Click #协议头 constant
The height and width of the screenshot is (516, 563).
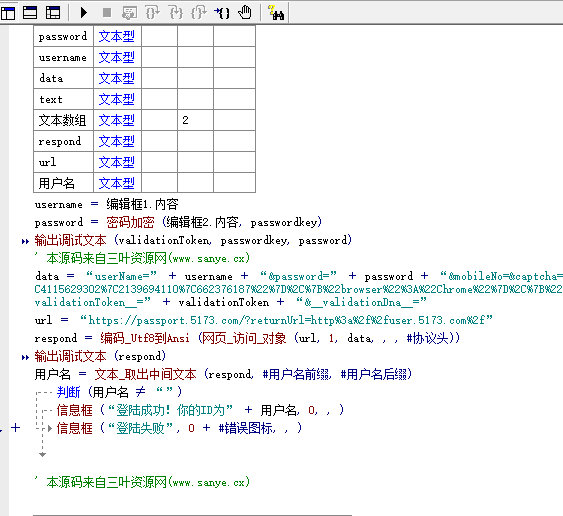[427, 338]
